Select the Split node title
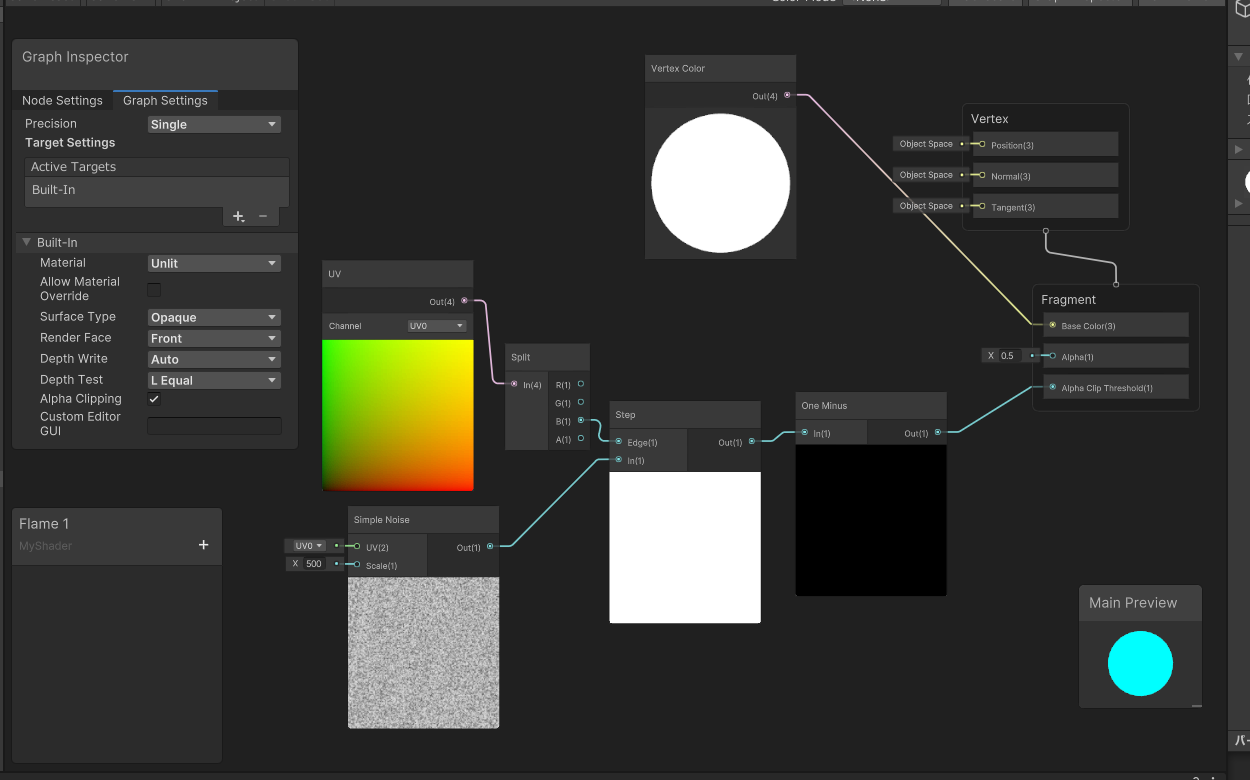The width and height of the screenshot is (1250, 780). click(521, 357)
